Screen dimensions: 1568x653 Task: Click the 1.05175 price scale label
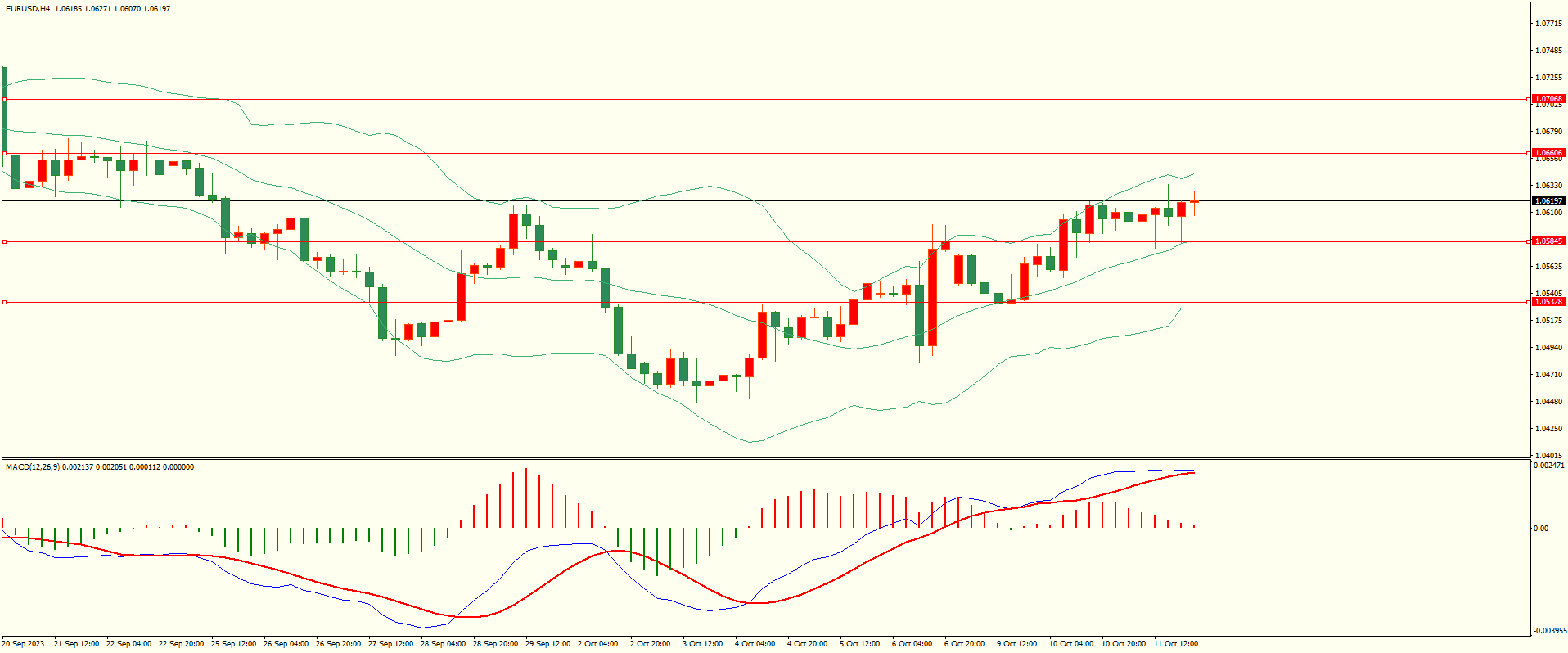pos(1548,321)
